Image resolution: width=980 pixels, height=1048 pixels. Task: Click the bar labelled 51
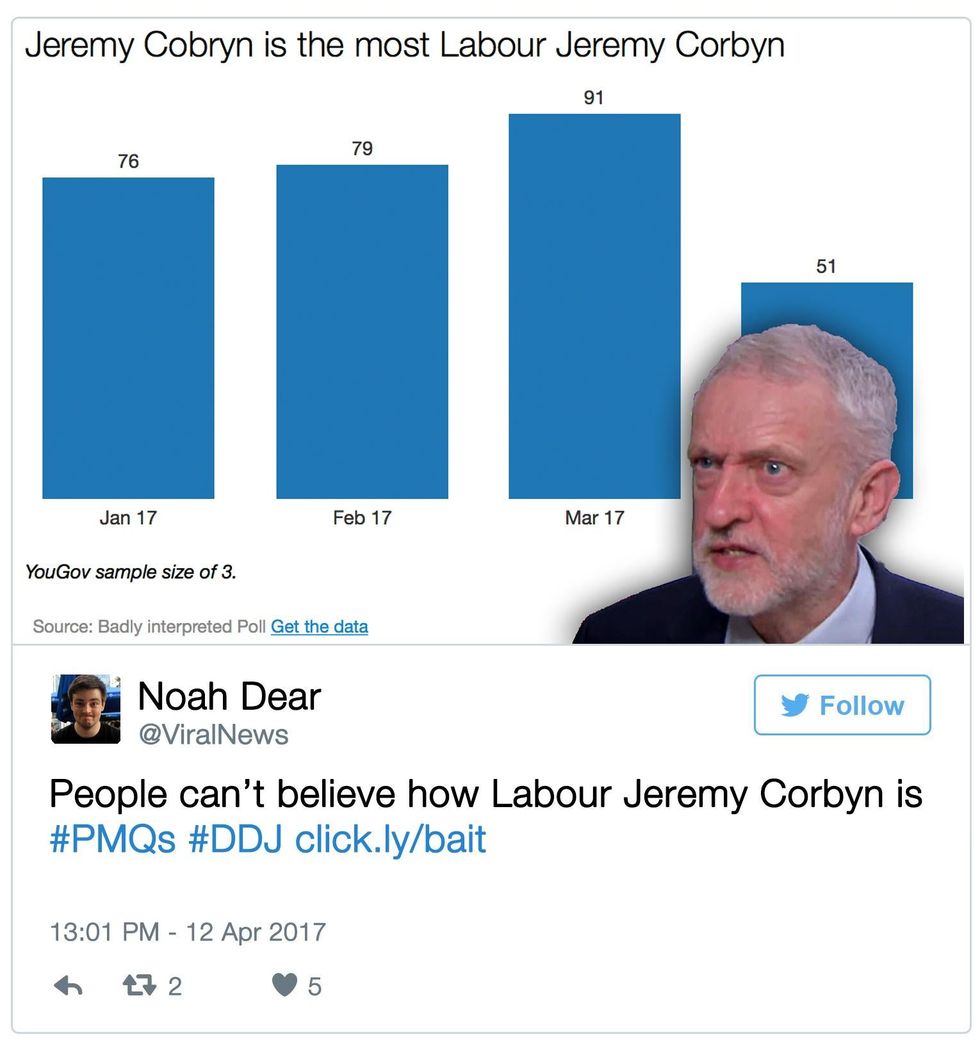click(x=826, y=310)
